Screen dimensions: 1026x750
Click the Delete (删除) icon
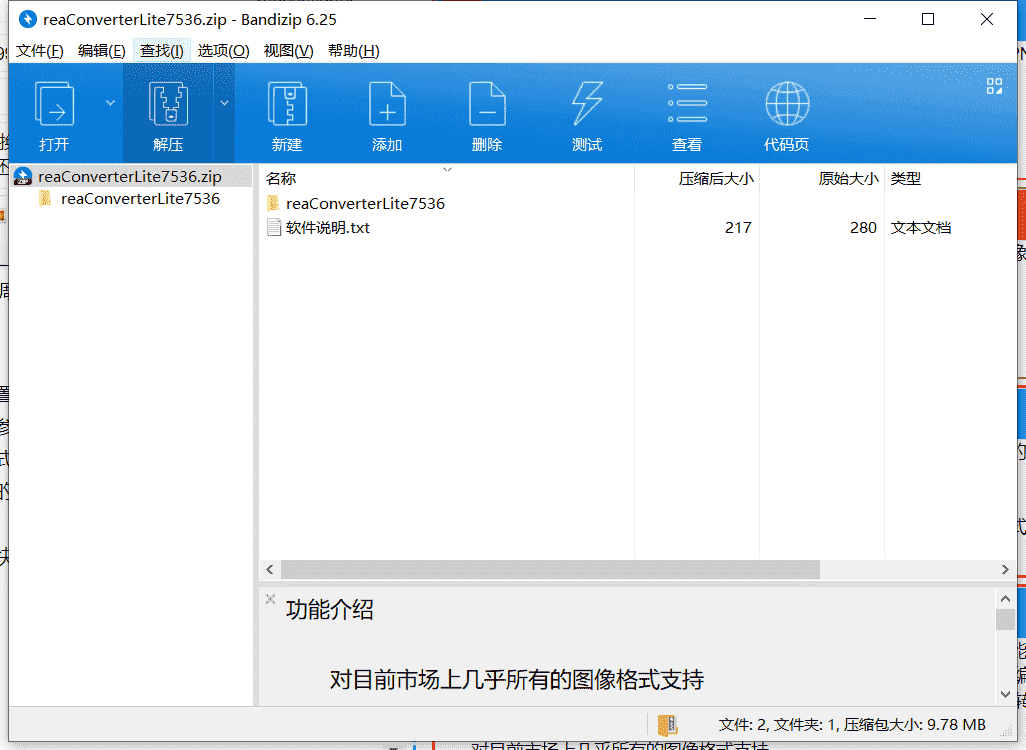tap(487, 105)
